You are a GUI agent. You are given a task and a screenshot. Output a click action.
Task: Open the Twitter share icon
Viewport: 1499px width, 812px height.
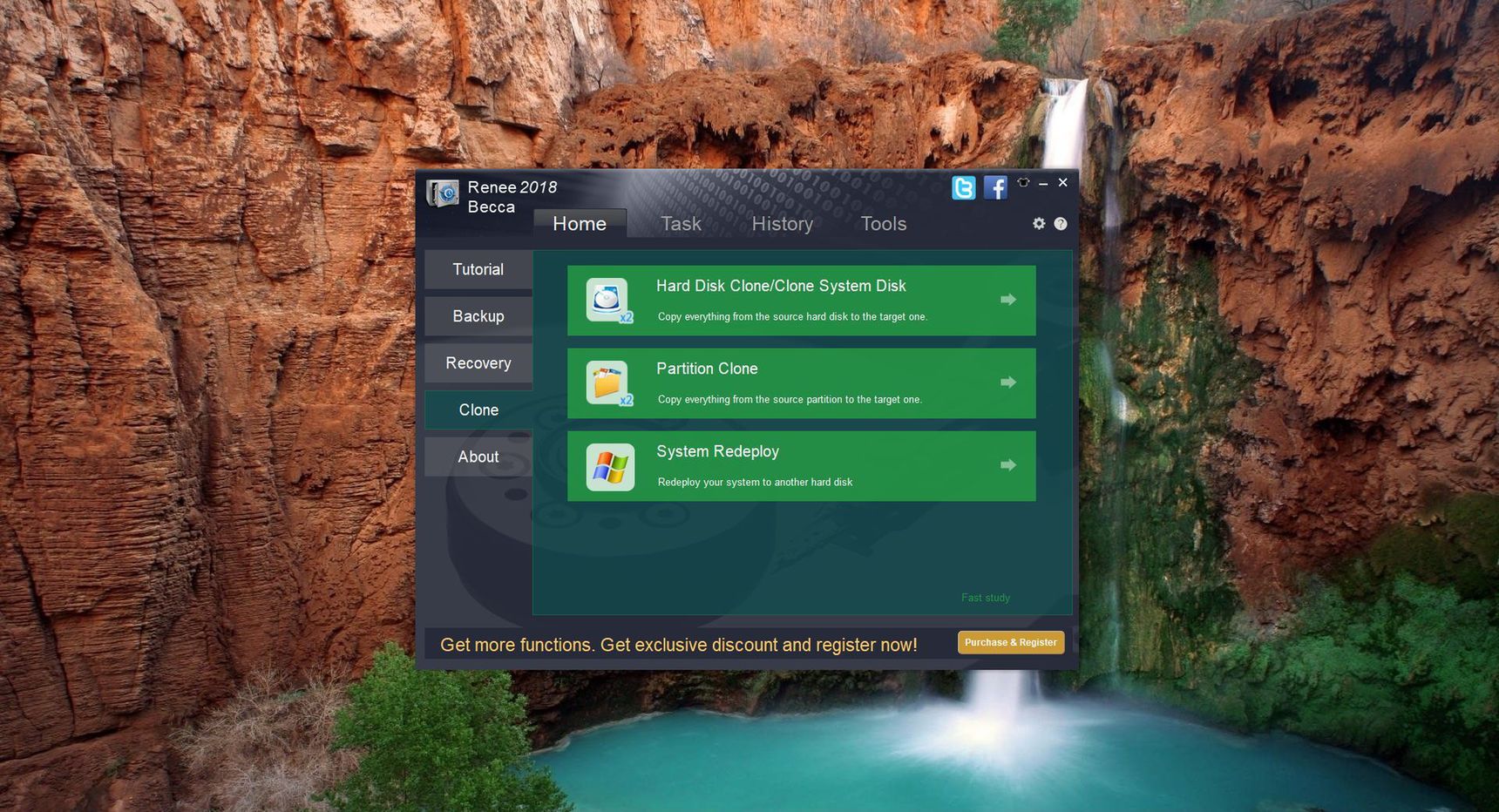tap(963, 187)
